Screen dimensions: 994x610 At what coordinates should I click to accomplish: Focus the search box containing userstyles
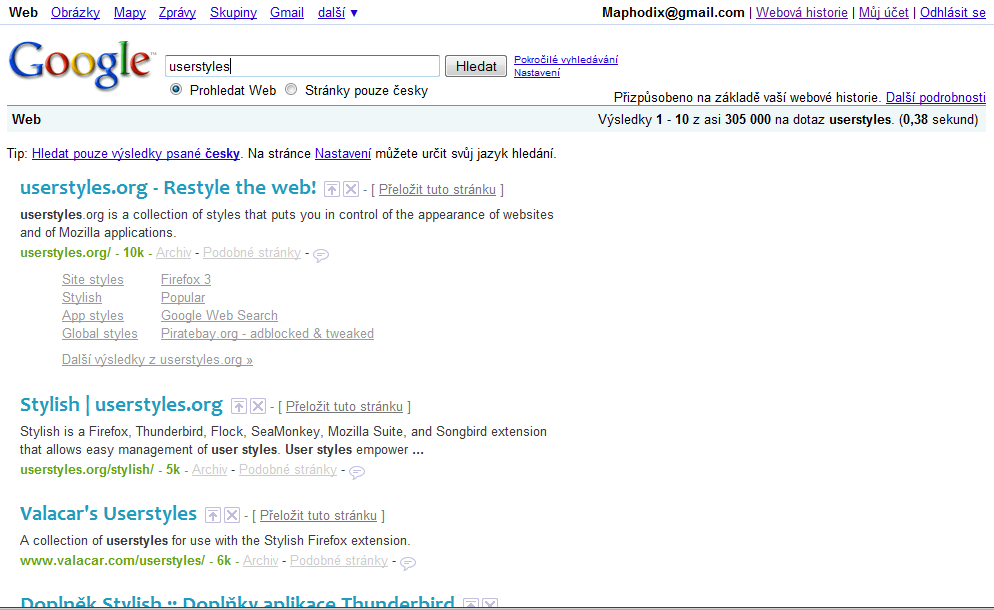(x=302, y=66)
